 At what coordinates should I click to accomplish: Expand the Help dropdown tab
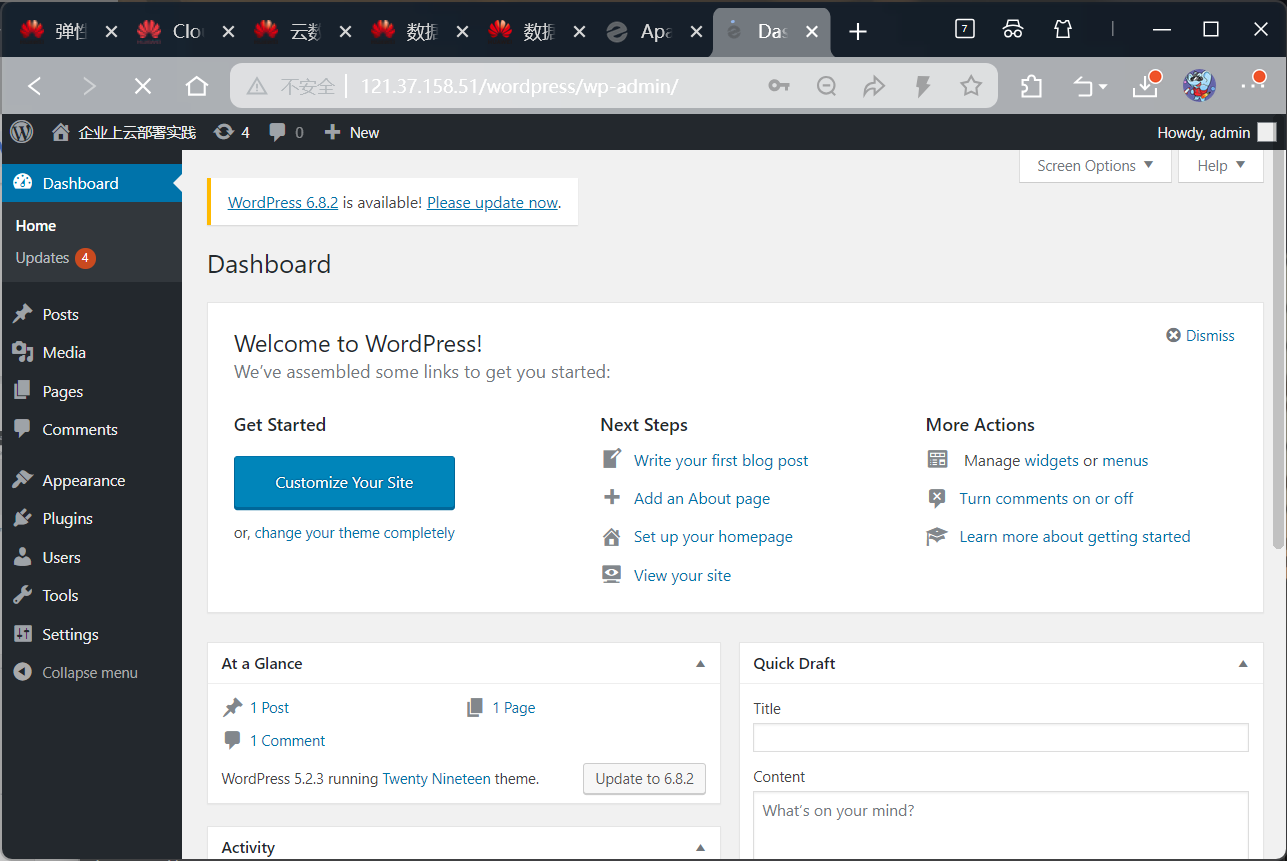click(x=1221, y=166)
